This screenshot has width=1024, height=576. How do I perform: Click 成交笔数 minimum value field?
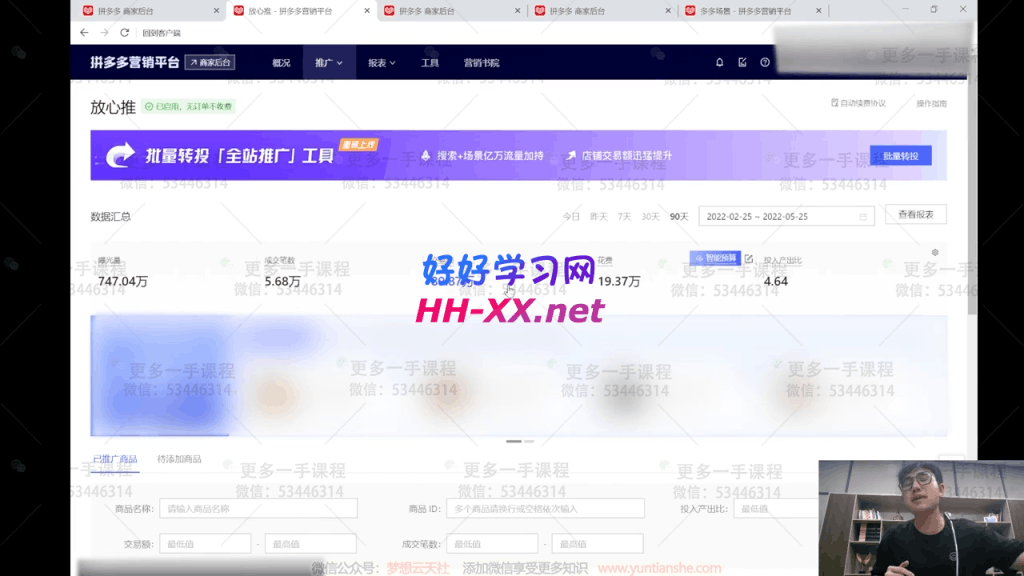pos(492,543)
